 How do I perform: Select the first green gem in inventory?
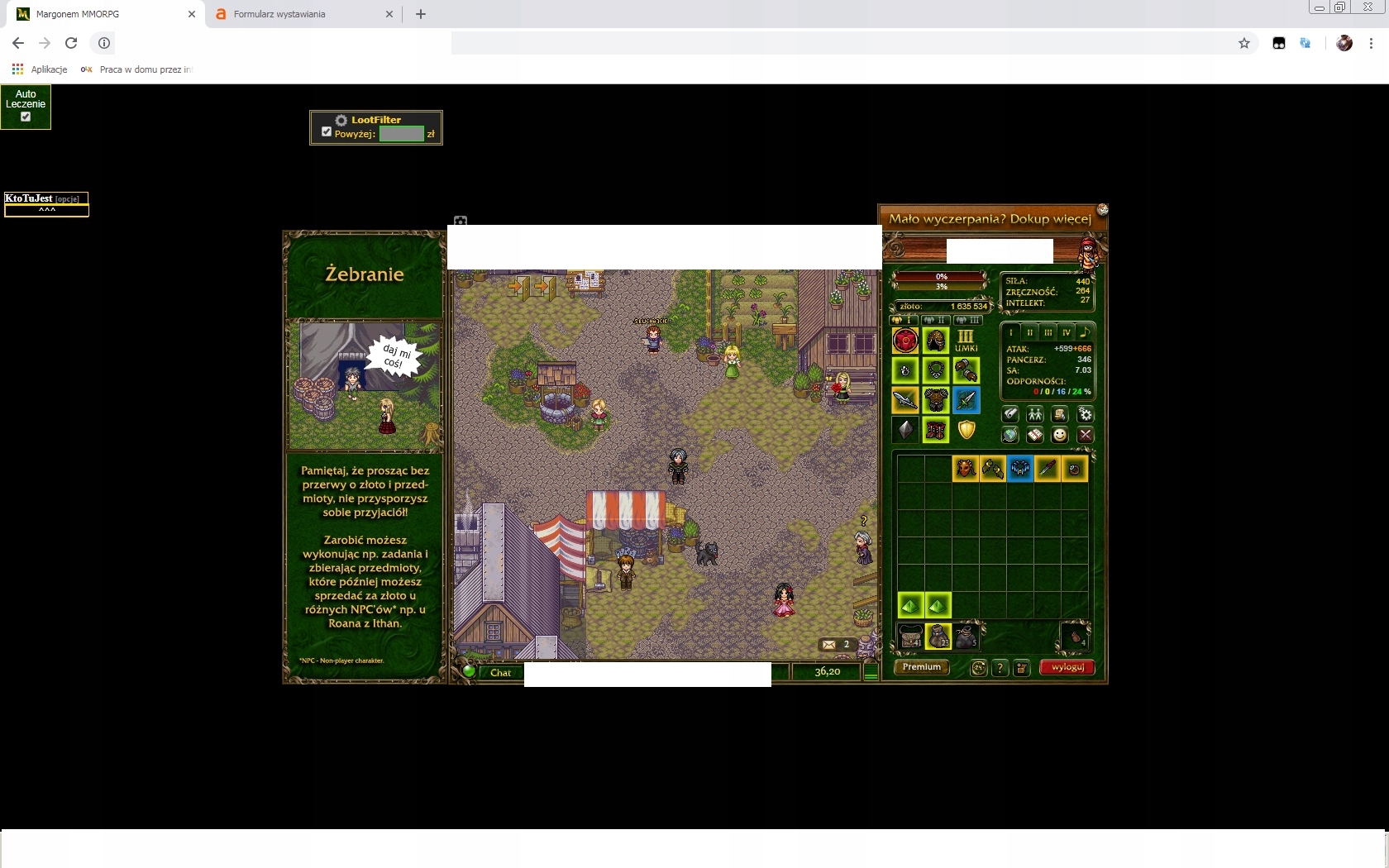[x=910, y=605]
